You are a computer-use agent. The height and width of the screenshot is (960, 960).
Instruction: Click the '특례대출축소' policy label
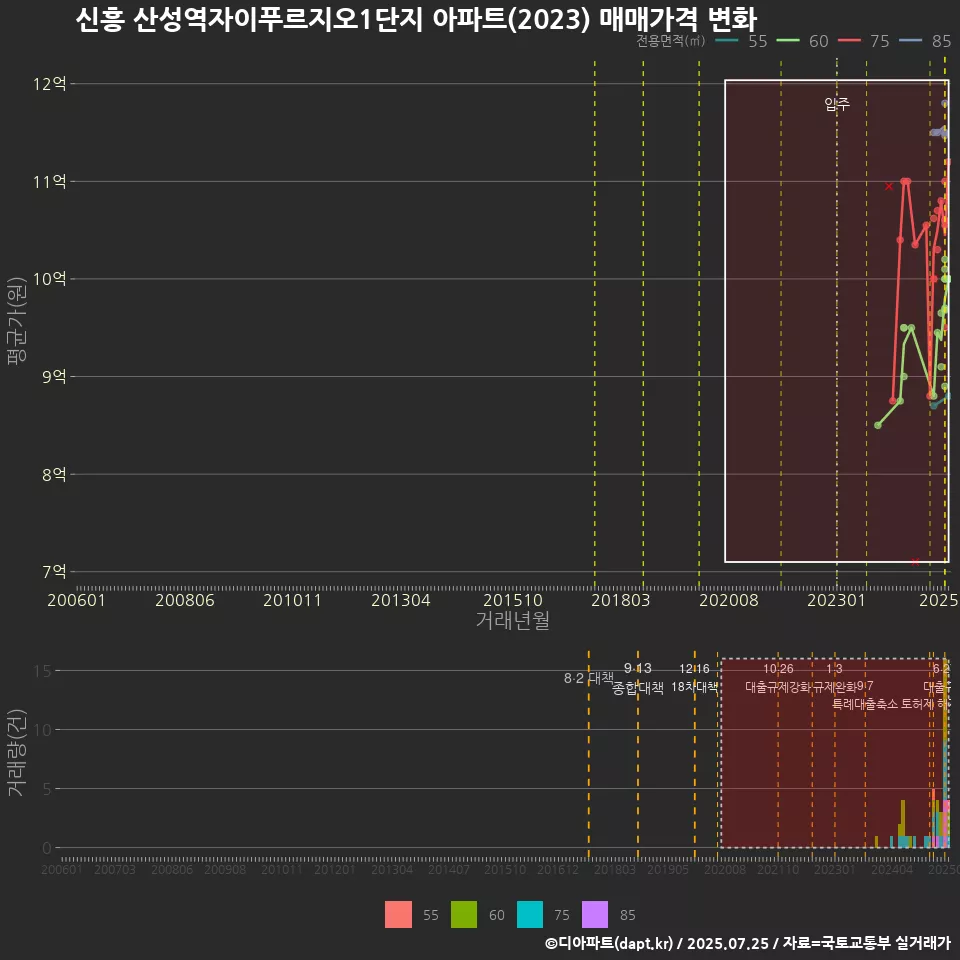tap(865, 704)
